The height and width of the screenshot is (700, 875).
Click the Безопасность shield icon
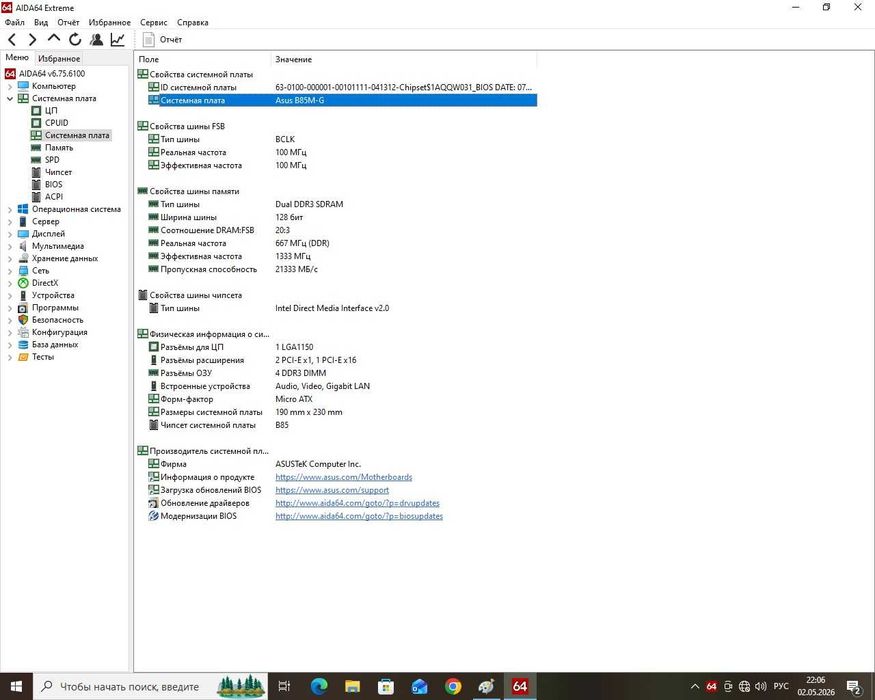click(23, 320)
